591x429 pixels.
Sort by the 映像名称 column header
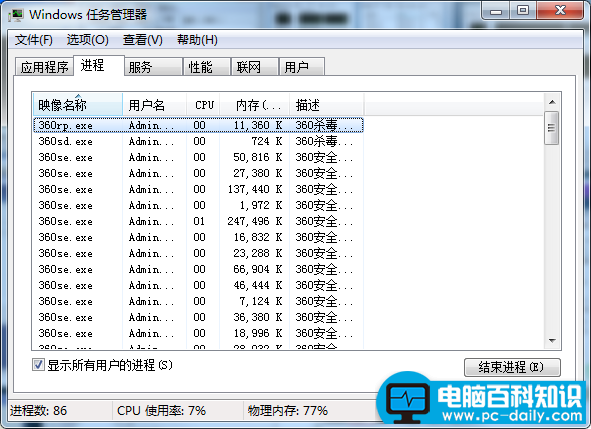[x=78, y=104]
